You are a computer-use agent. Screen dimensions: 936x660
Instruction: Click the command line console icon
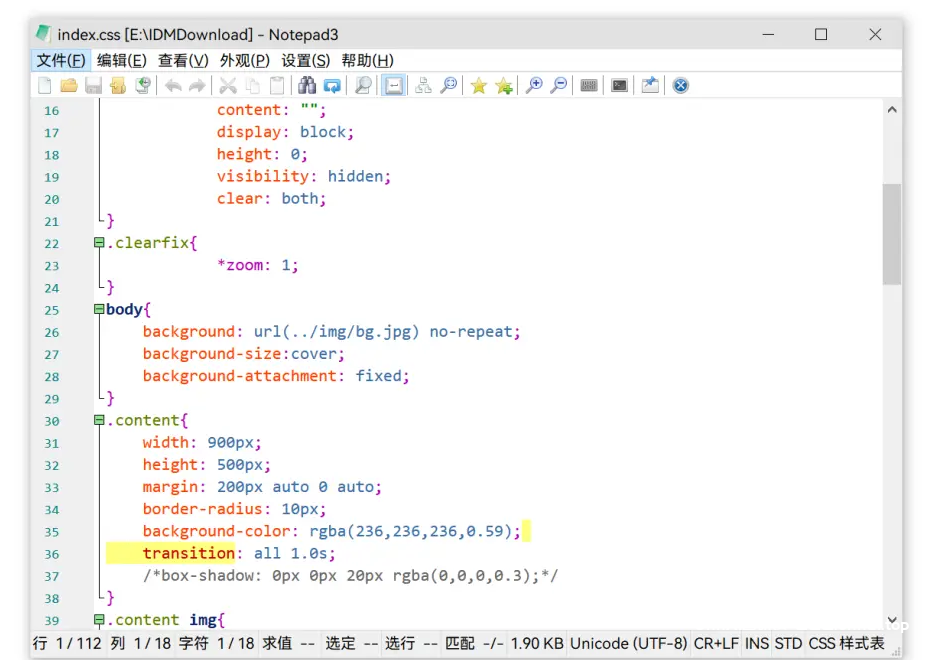[620, 86]
